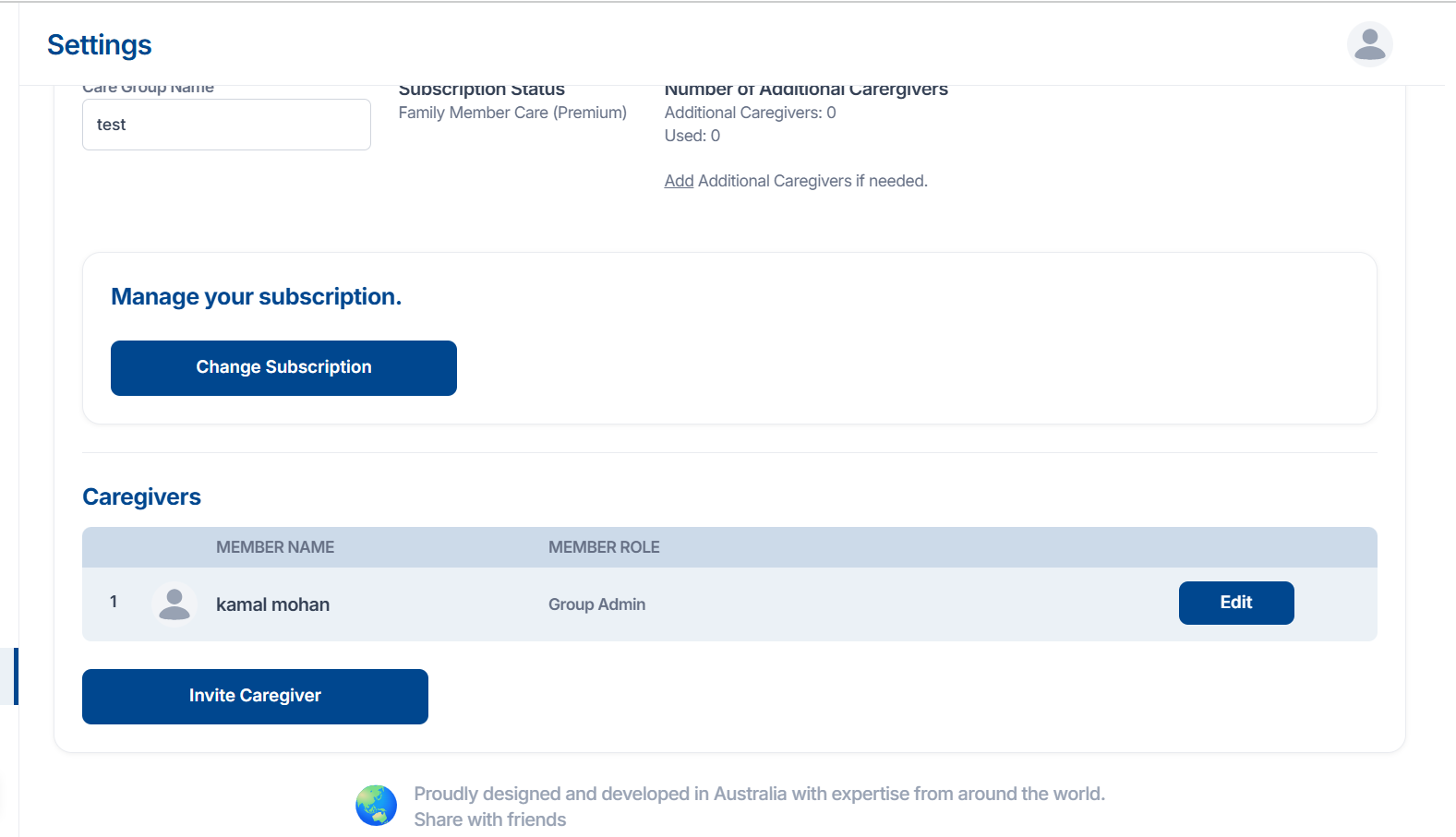1456x837 pixels.
Task: Click the MEMBER ROLE column header
Action: click(604, 547)
